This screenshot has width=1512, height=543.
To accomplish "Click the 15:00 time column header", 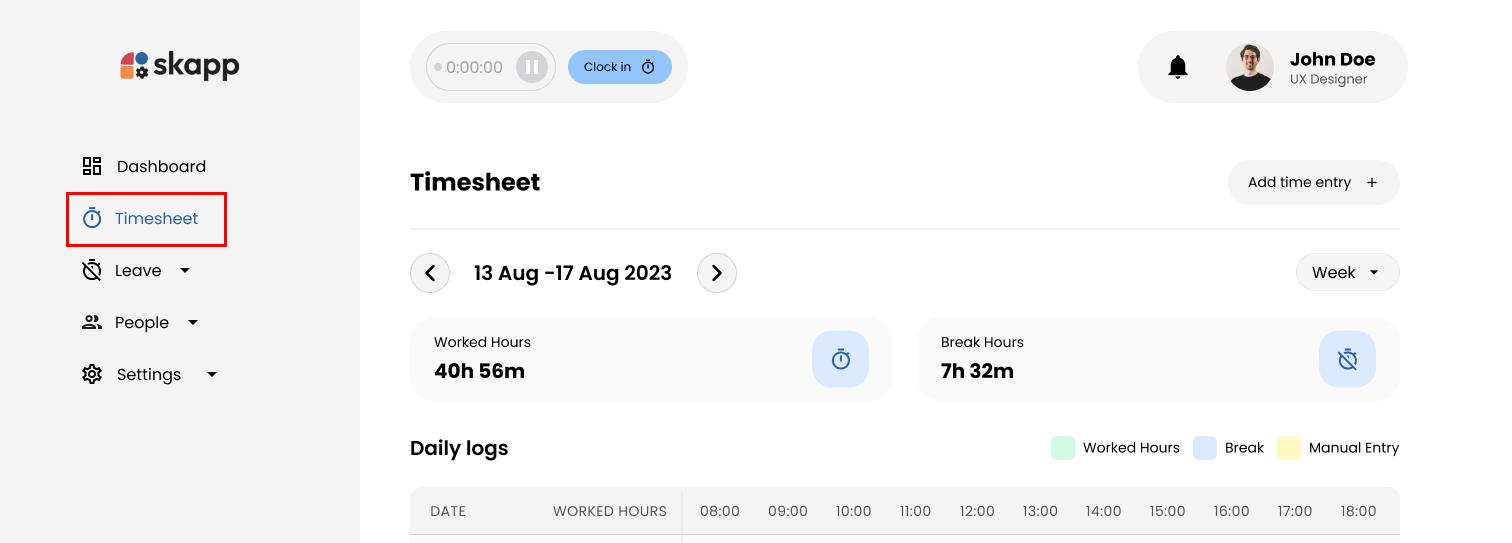I will tap(1167, 511).
